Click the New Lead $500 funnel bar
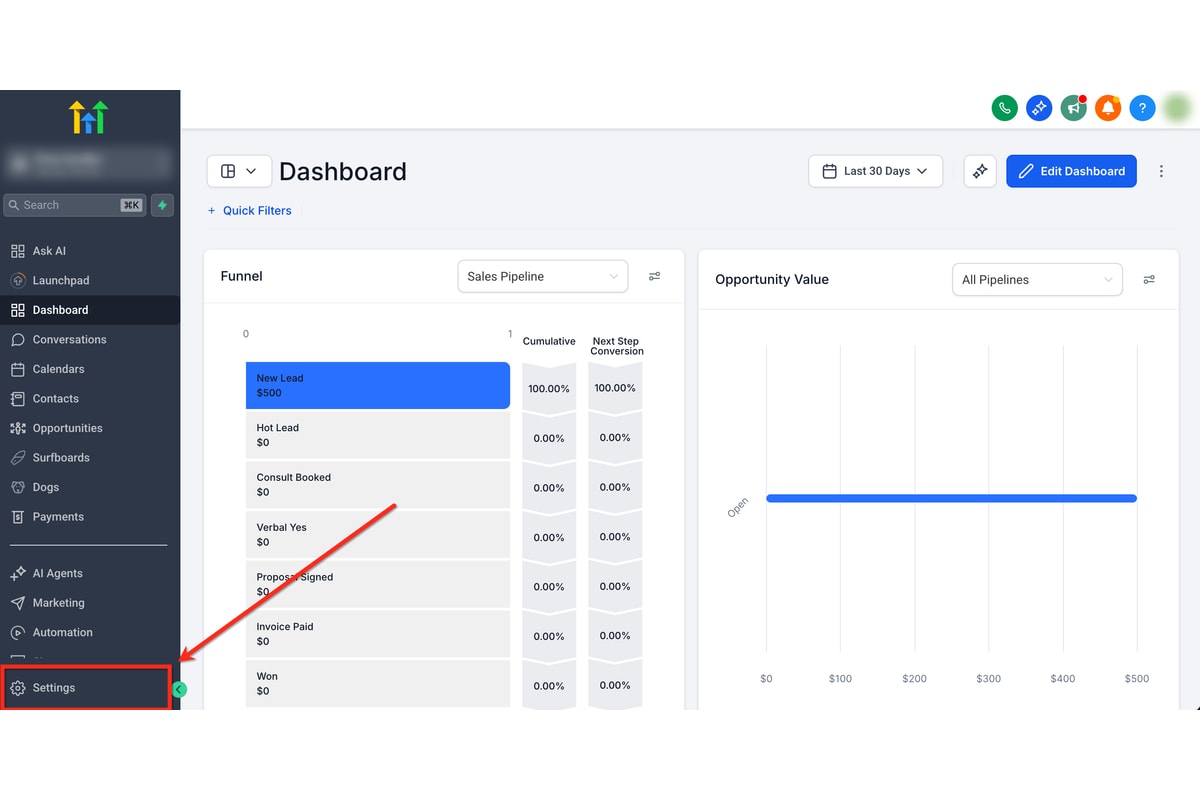The height and width of the screenshot is (800, 1200). 378,386
